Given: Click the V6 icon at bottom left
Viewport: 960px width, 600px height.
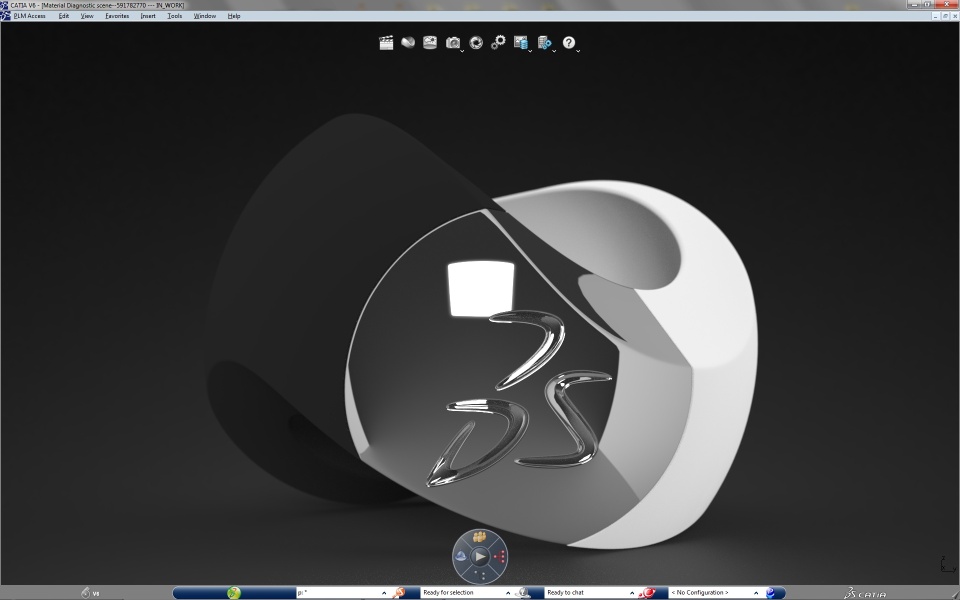Looking at the screenshot, I should click(90, 593).
